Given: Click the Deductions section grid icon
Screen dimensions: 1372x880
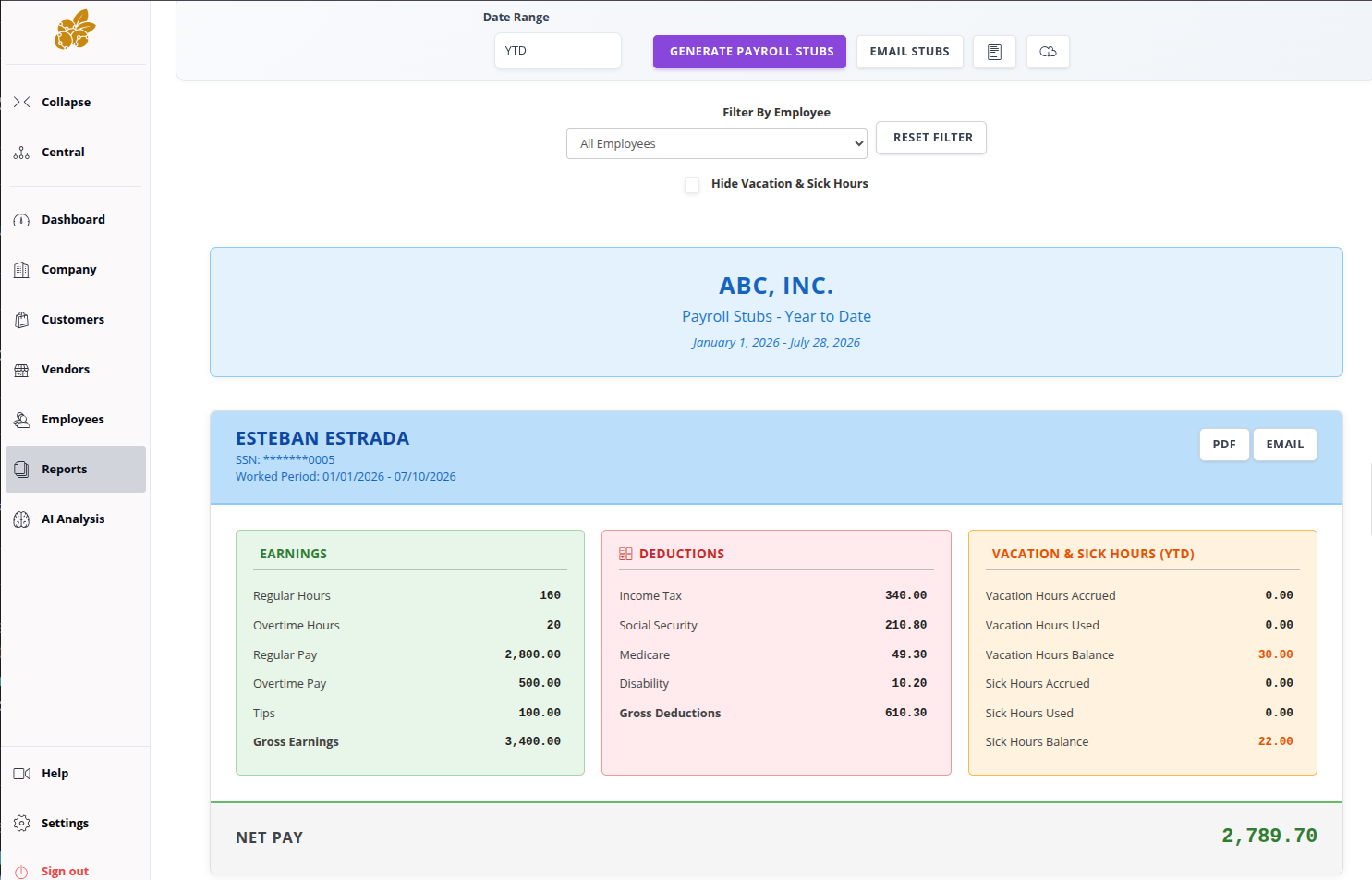Looking at the screenshot, I should (625, 554).
